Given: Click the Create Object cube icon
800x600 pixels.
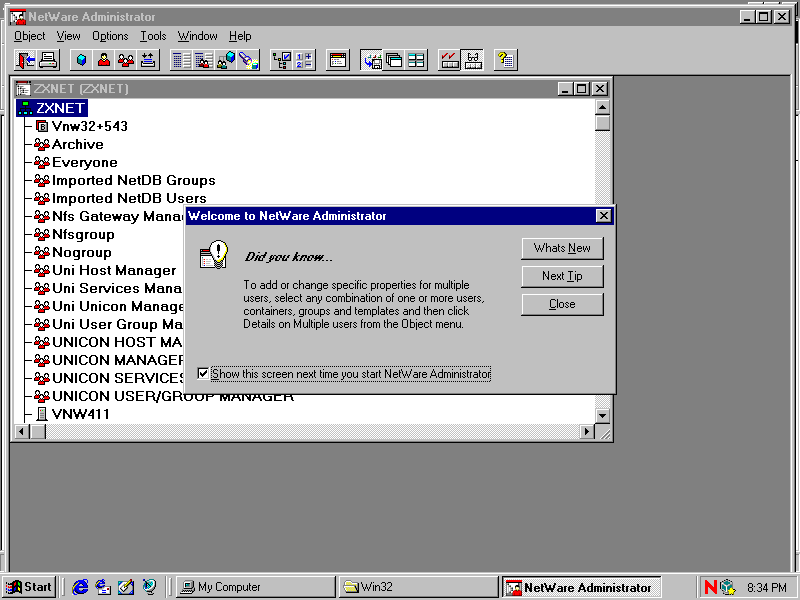Looking at the screenshot, I should [81, 60].
